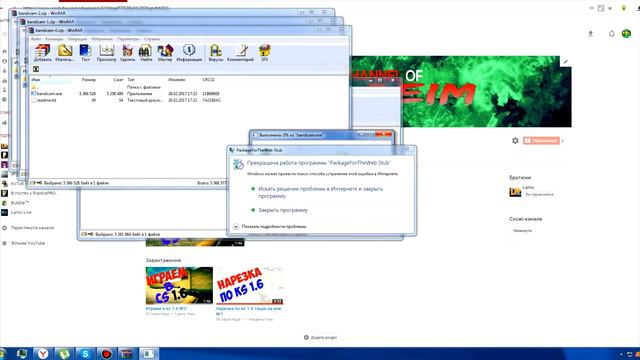Launch the Мастер (Wizard) toolbar icon
Image resolution: width=640 pixels, height=360 pixels.
click(165, 53)
